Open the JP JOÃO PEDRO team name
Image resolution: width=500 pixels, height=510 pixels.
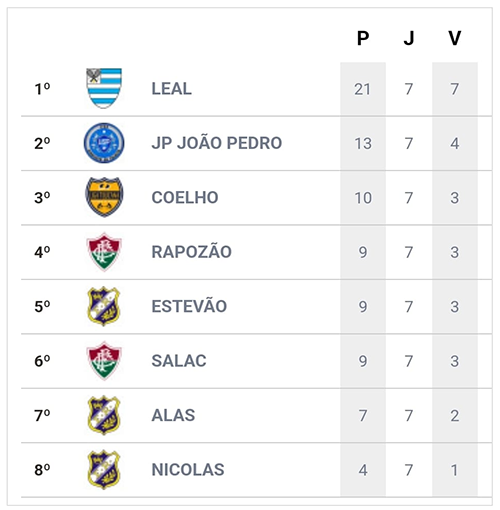click(217, 143)
